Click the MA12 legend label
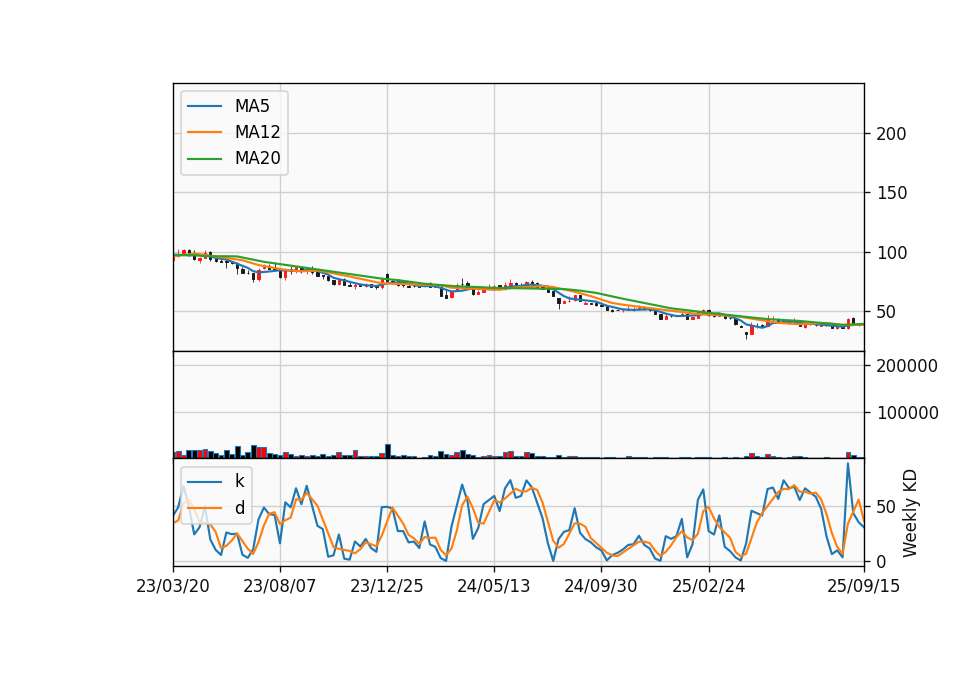The image size is (960, 690). 257,132
